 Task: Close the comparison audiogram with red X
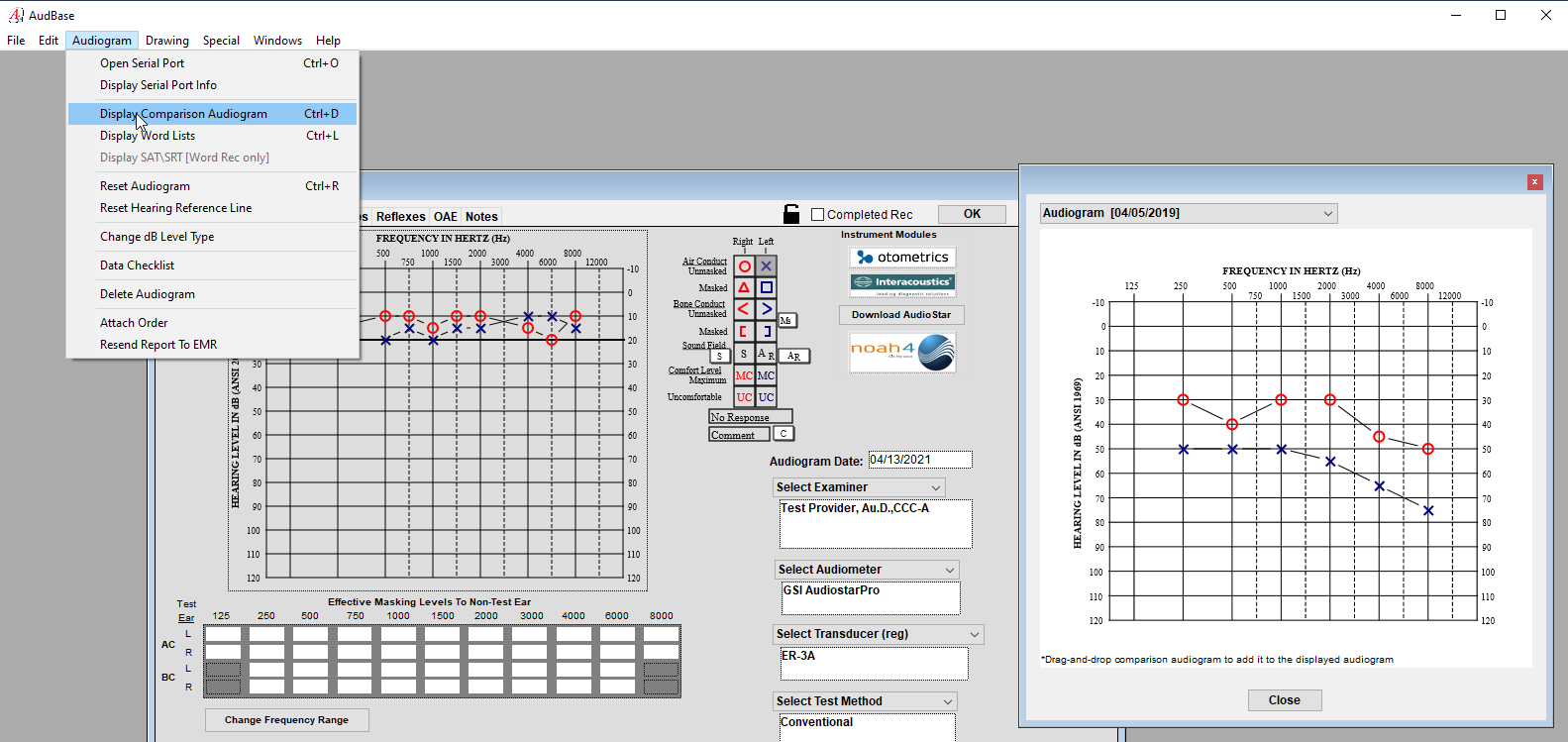pyautogui.click(x=1535, y=182)
